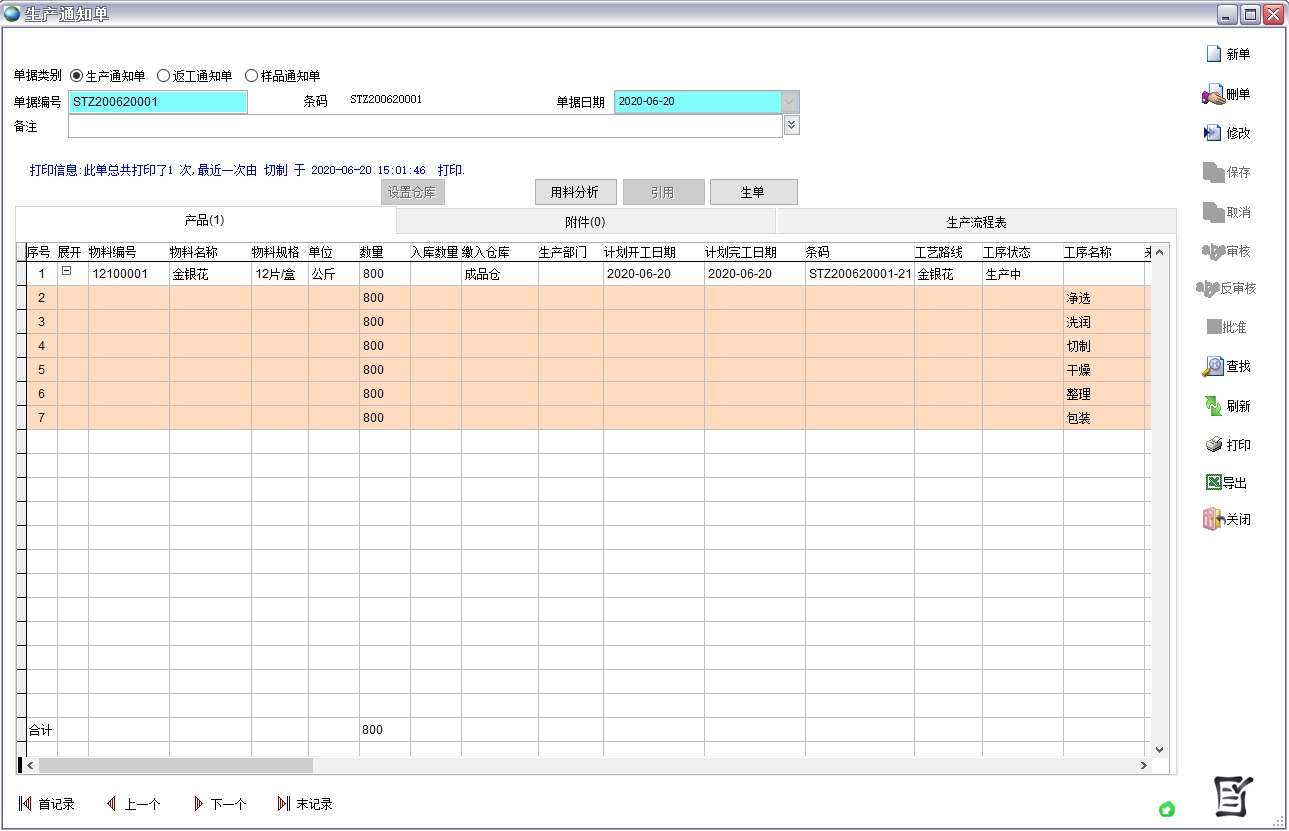Click the 用料分析 button
The height and width of the screenshot is (831, 1289).
coord(575,191)
